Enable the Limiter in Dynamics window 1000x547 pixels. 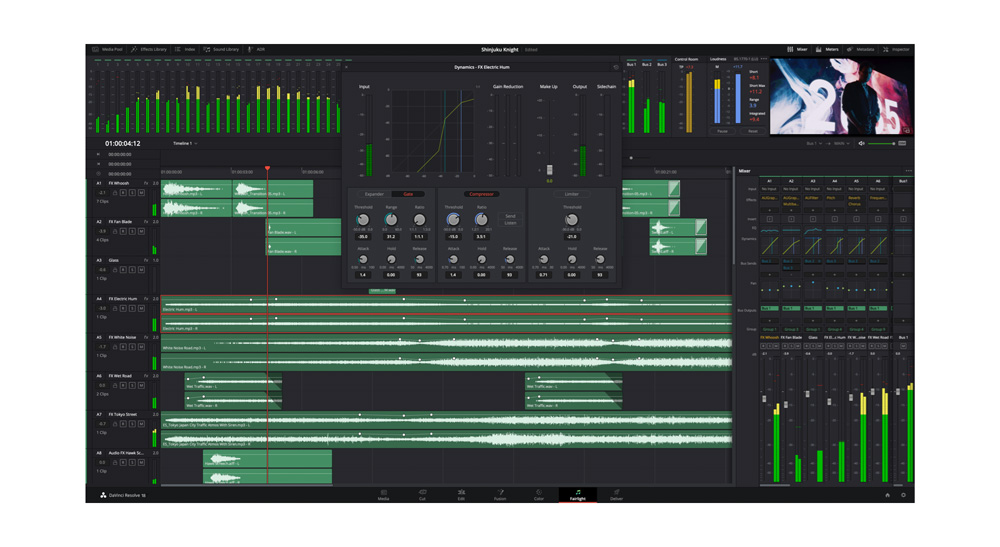click(571, 194)
